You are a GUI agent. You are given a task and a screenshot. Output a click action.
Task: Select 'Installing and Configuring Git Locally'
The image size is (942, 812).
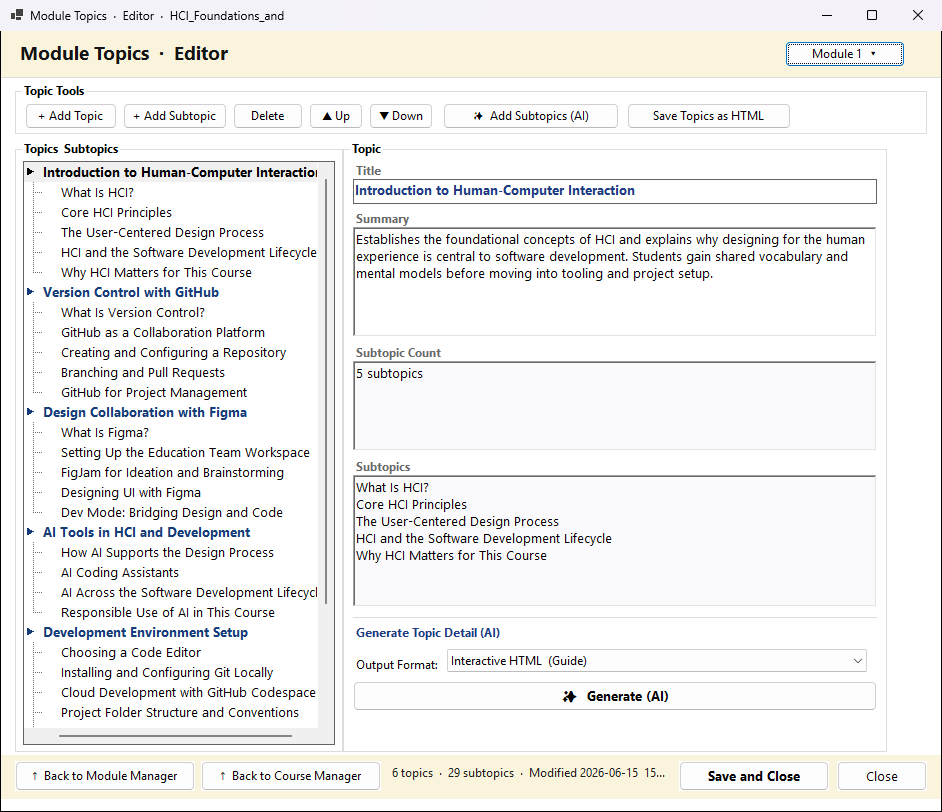(x=167, y=673)
